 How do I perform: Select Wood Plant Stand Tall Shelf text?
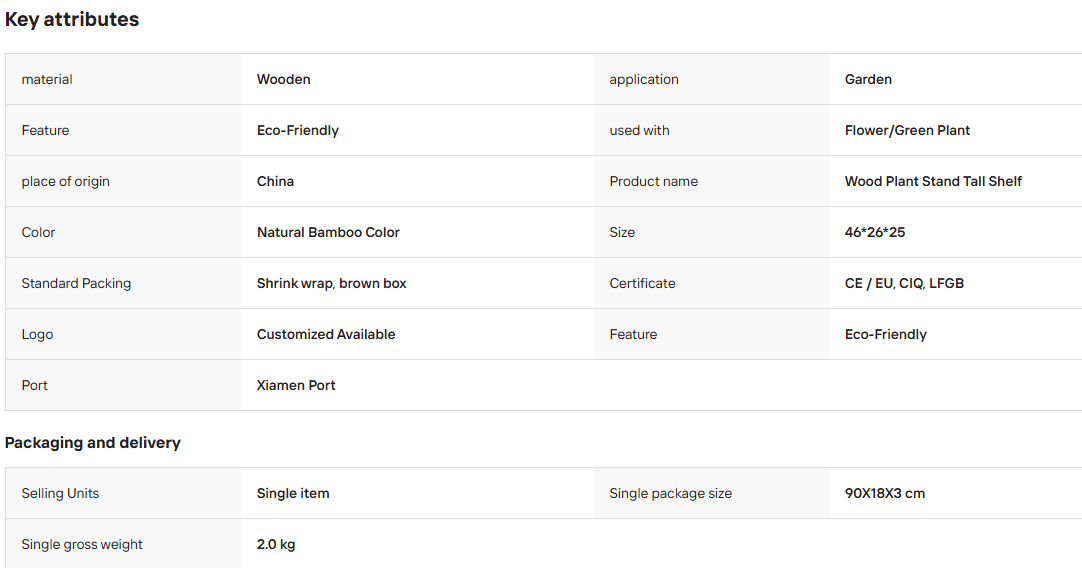pos(933,182)
